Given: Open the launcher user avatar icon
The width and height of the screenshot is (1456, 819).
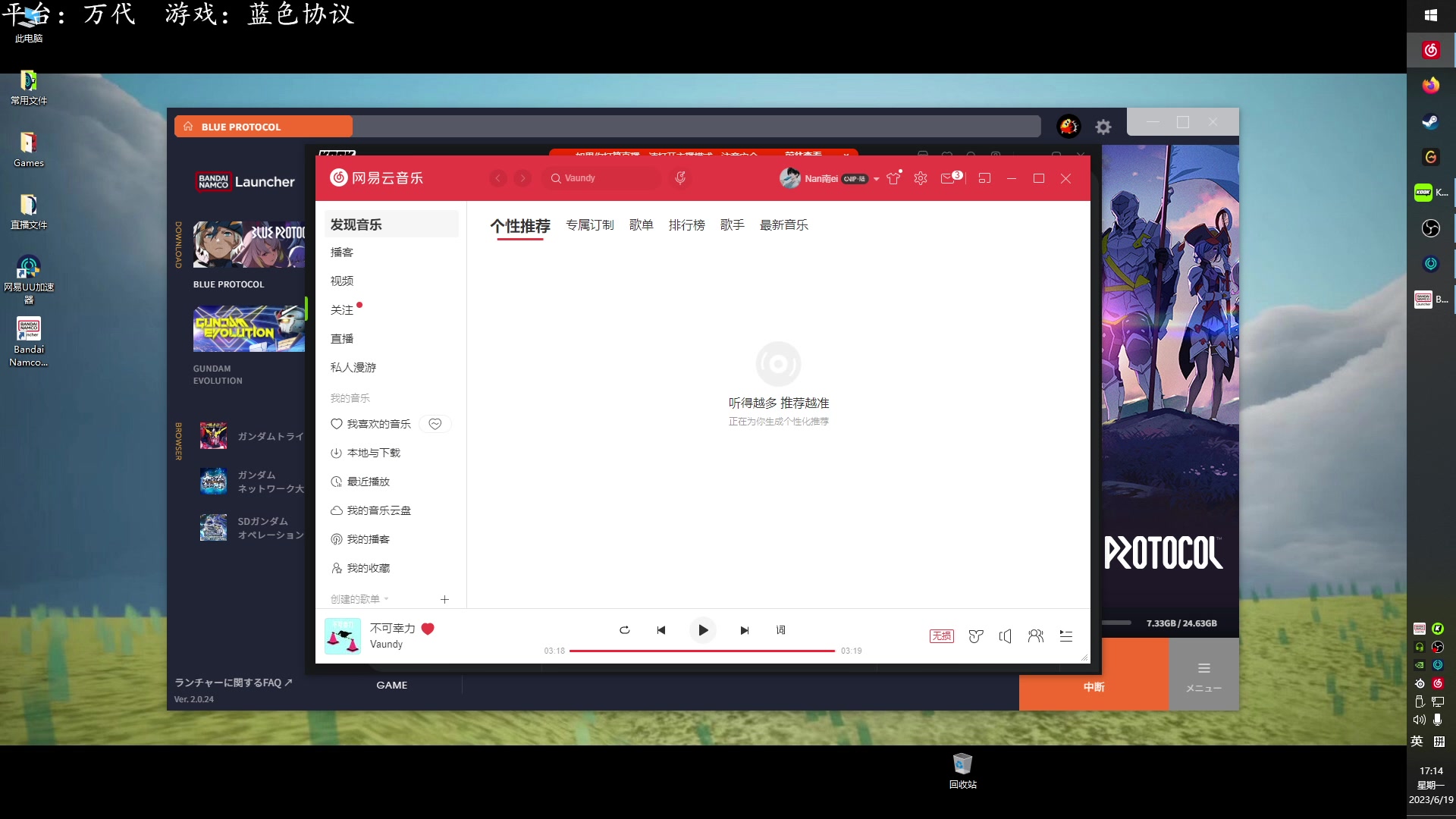Looking at the screenshot, I should (x=1069, y=127).
